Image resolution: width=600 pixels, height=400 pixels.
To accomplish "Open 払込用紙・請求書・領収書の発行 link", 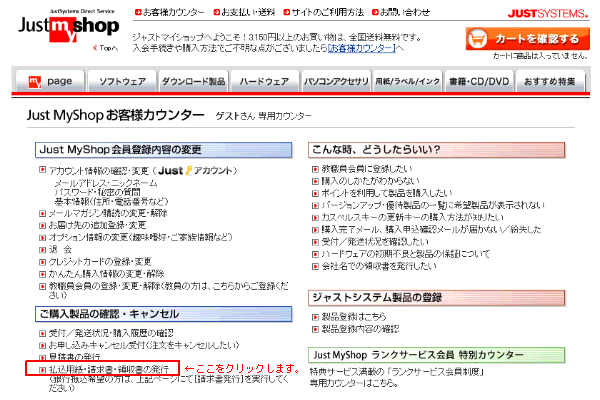I will 109,369.
